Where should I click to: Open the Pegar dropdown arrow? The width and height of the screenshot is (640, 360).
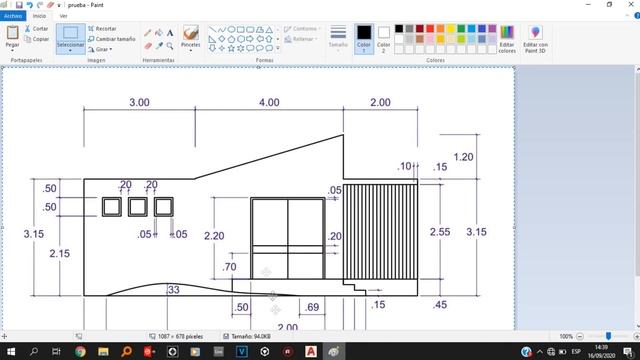(12, 50)
